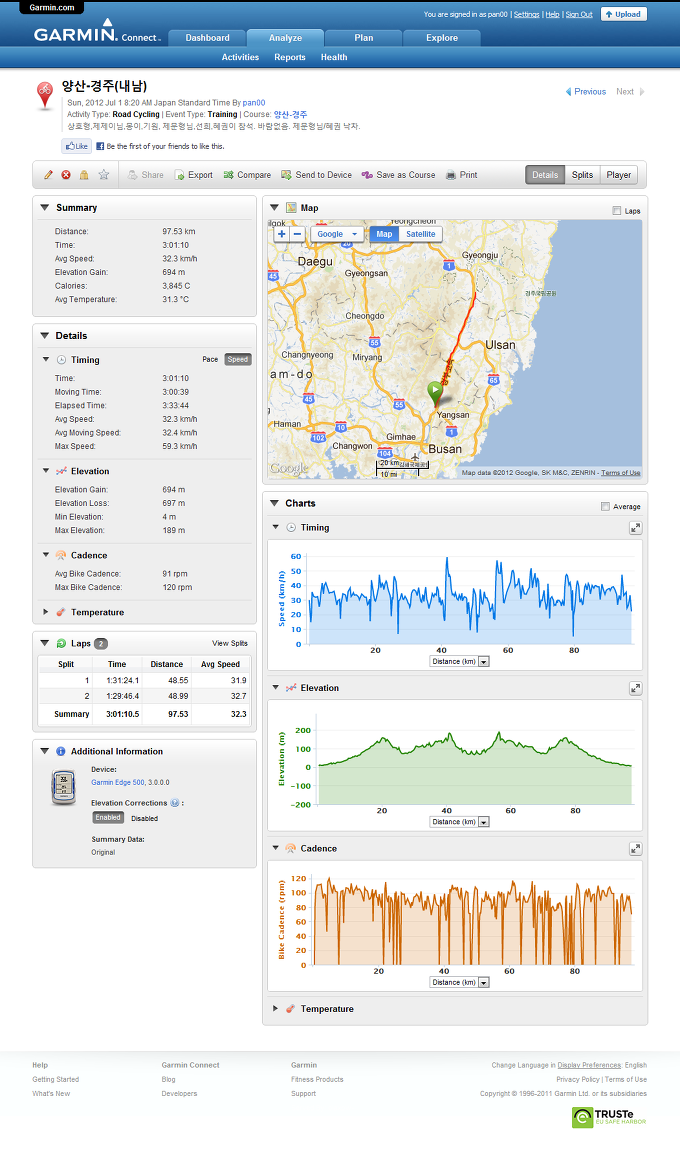Click the red cycling activity pin icon

[x=45, y=95]
